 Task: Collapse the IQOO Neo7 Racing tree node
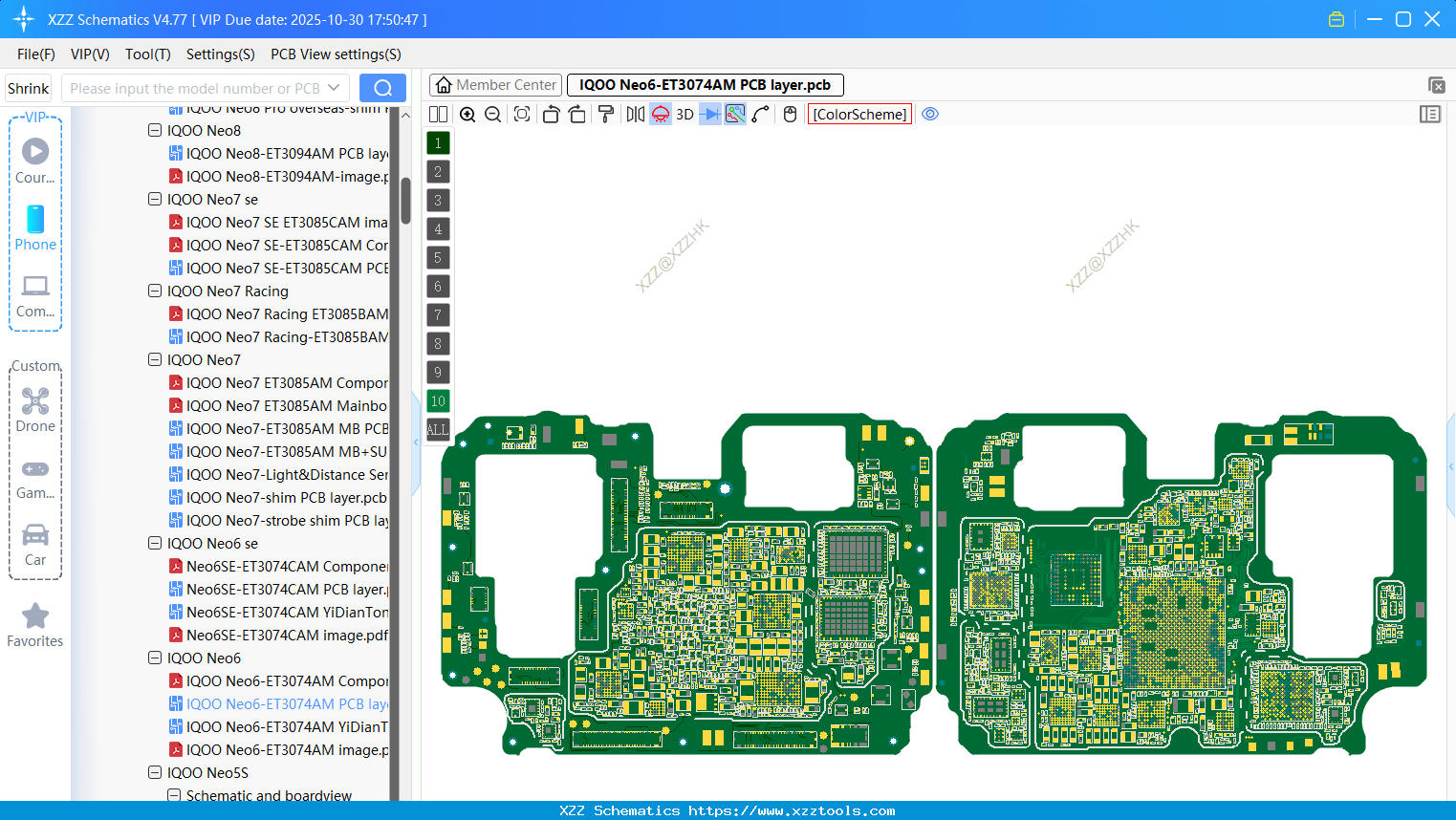pyautogui.click(x=155, y=291)
